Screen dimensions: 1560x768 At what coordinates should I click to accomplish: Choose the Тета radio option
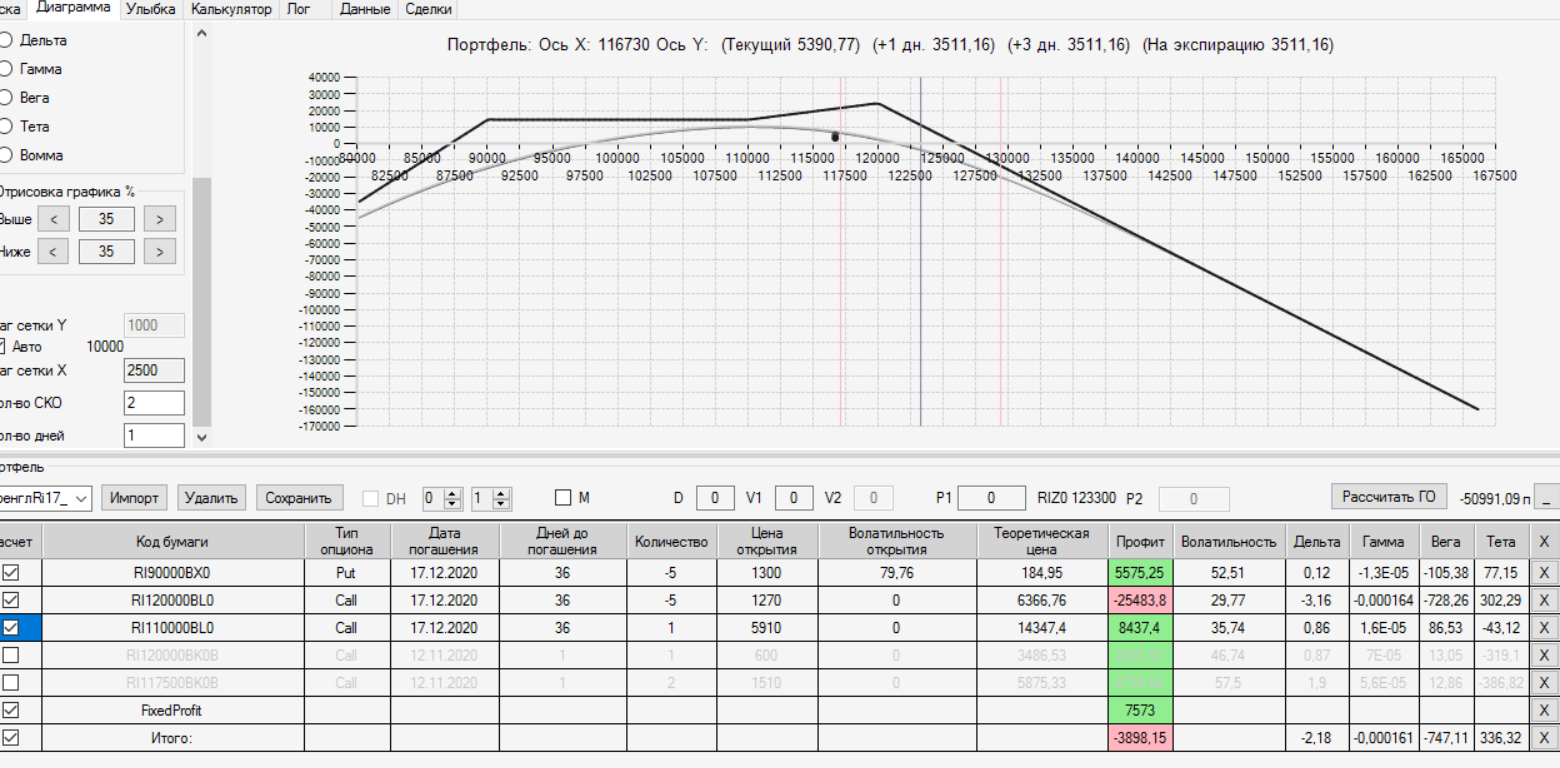(x=7, y=127)
